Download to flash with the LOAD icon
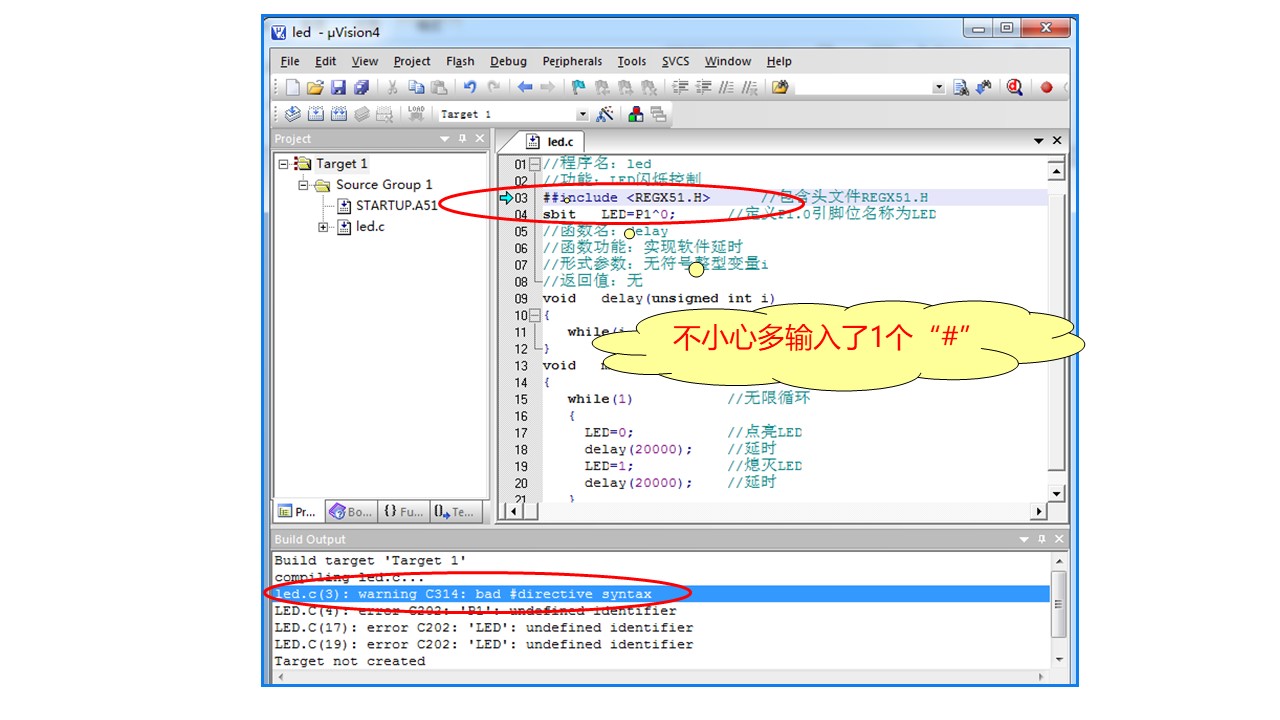Image resolution: width=1280 pixels, height=720 pixels. pos(416,114)
